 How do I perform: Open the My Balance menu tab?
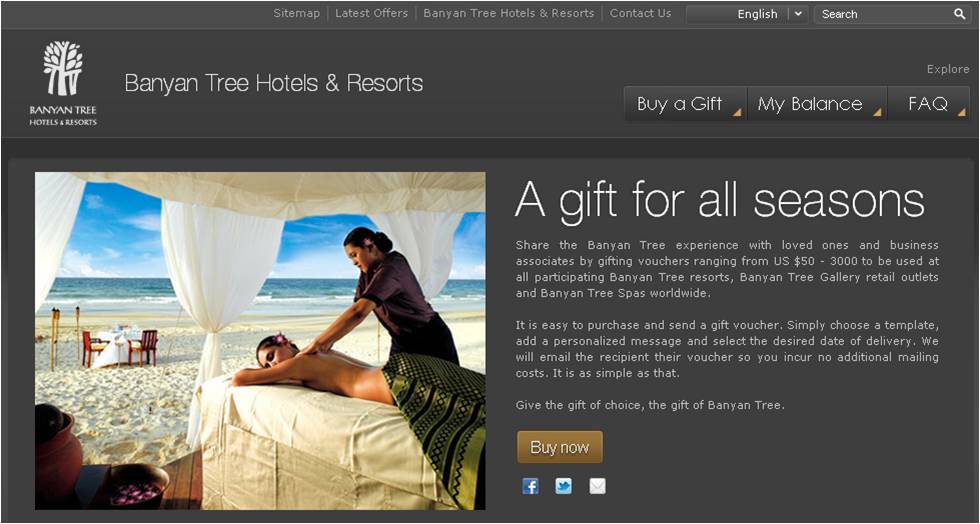pyautogui.click(x=817, y=104)
